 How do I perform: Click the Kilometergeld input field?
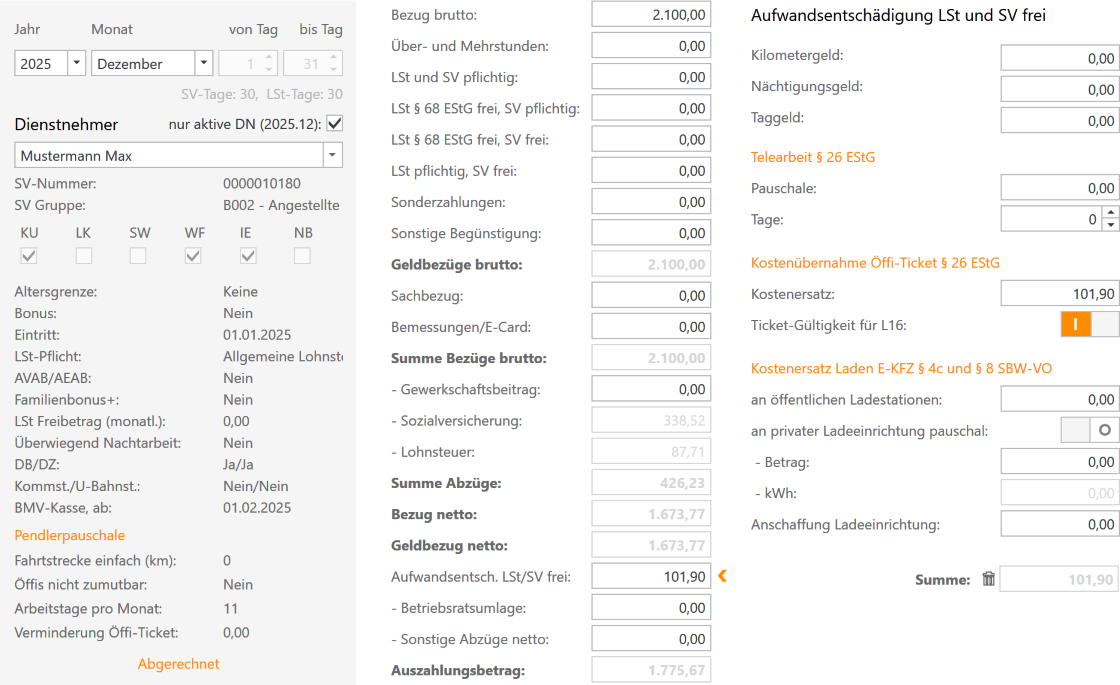click(x=1060, y=56)
